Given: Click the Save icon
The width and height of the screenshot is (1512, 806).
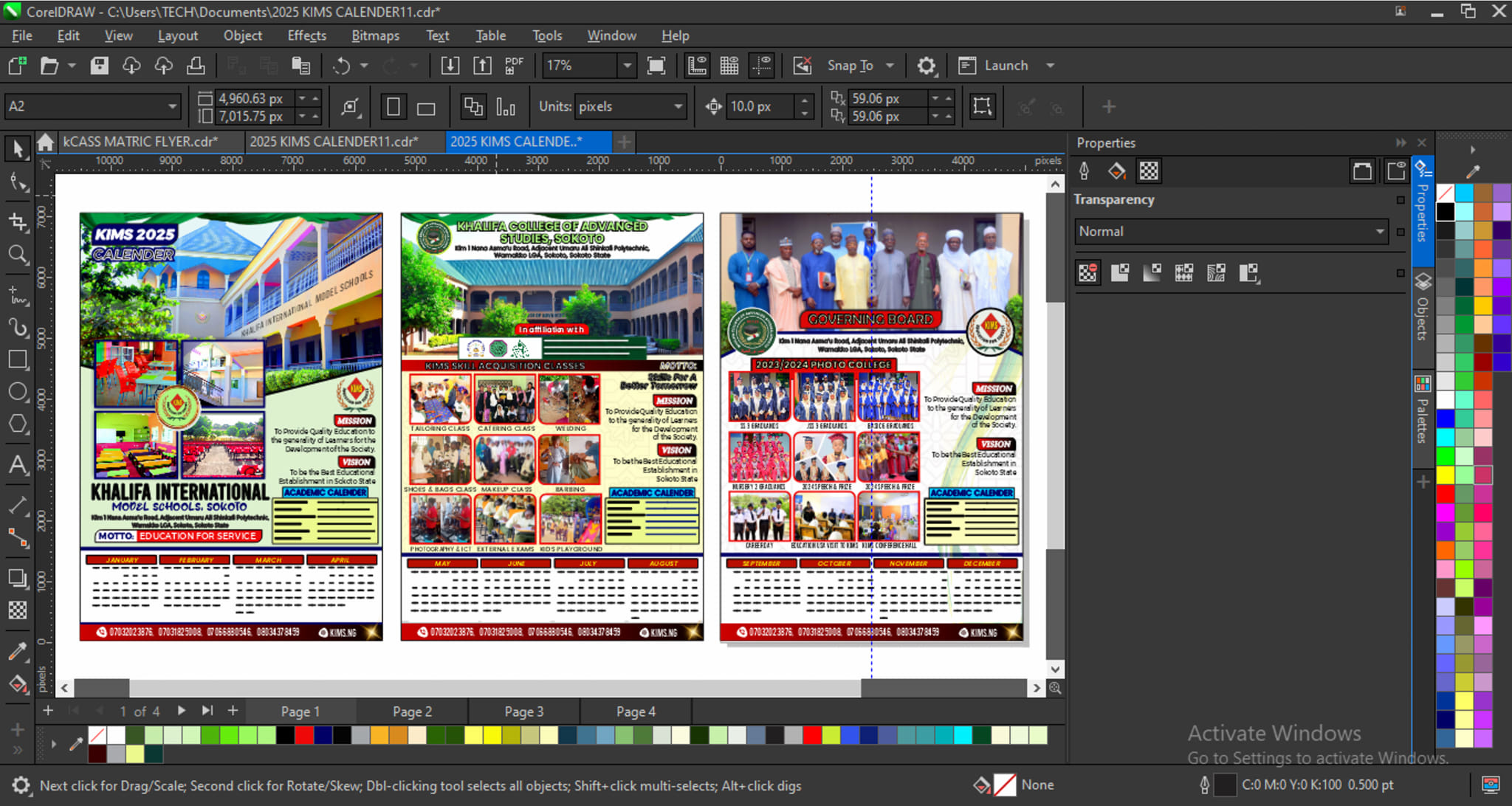Looking at the screenshot, I should (100, 66).
